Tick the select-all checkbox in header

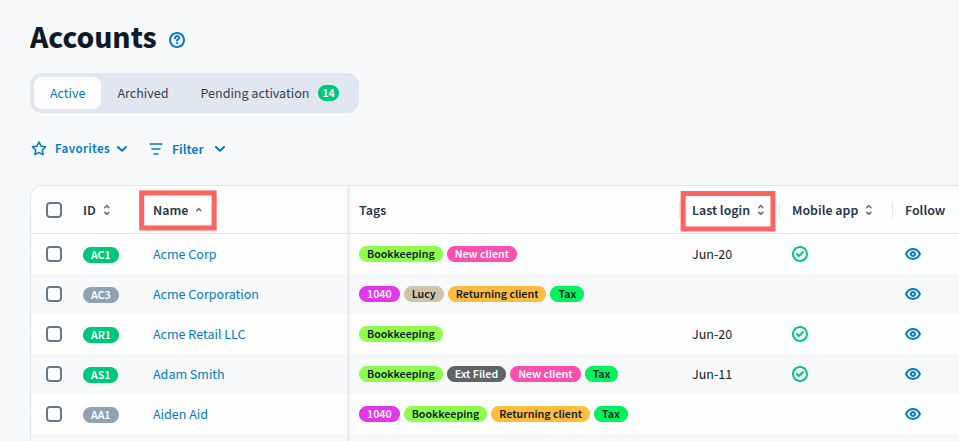(54, 210)
